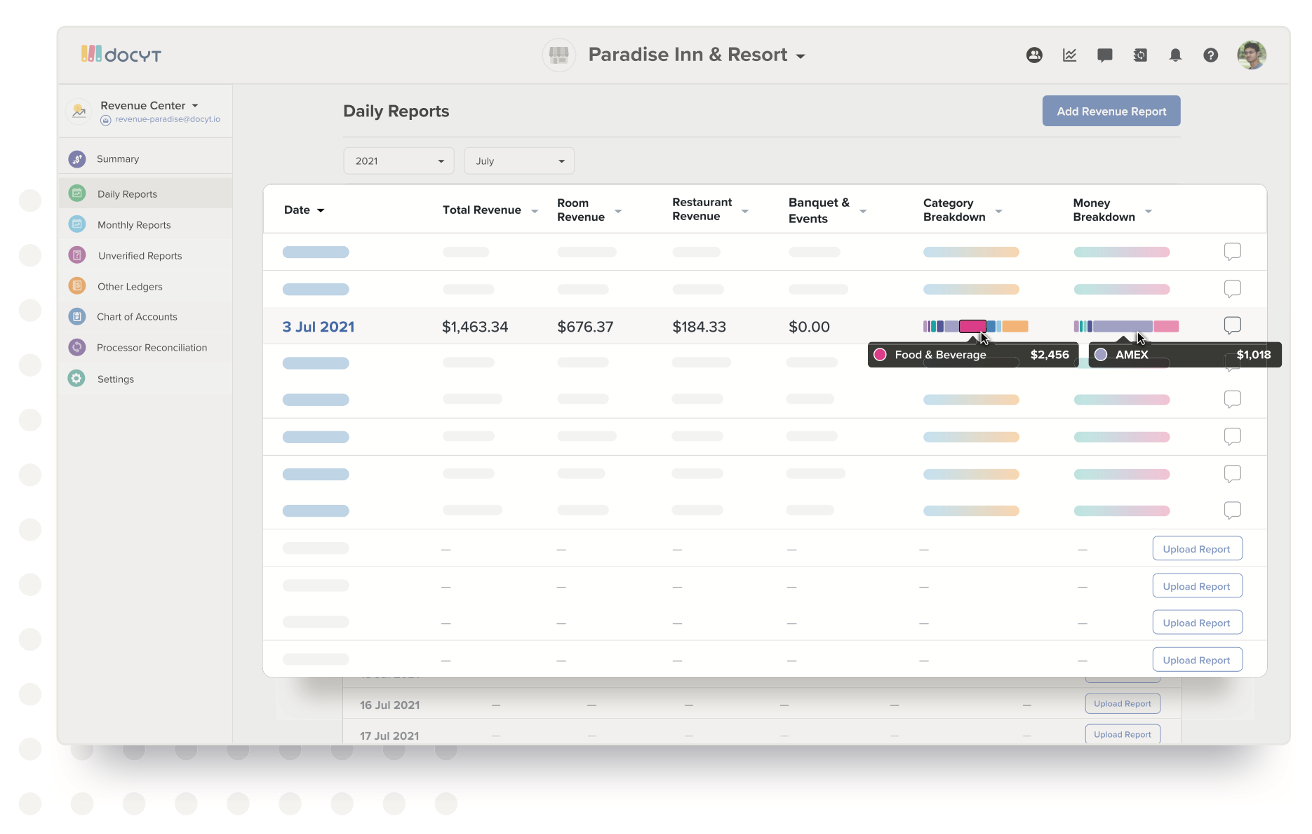Screen dimensions: 1312x834
Task: Click the Banquet & Events column sort arrow
Action: 863,211
